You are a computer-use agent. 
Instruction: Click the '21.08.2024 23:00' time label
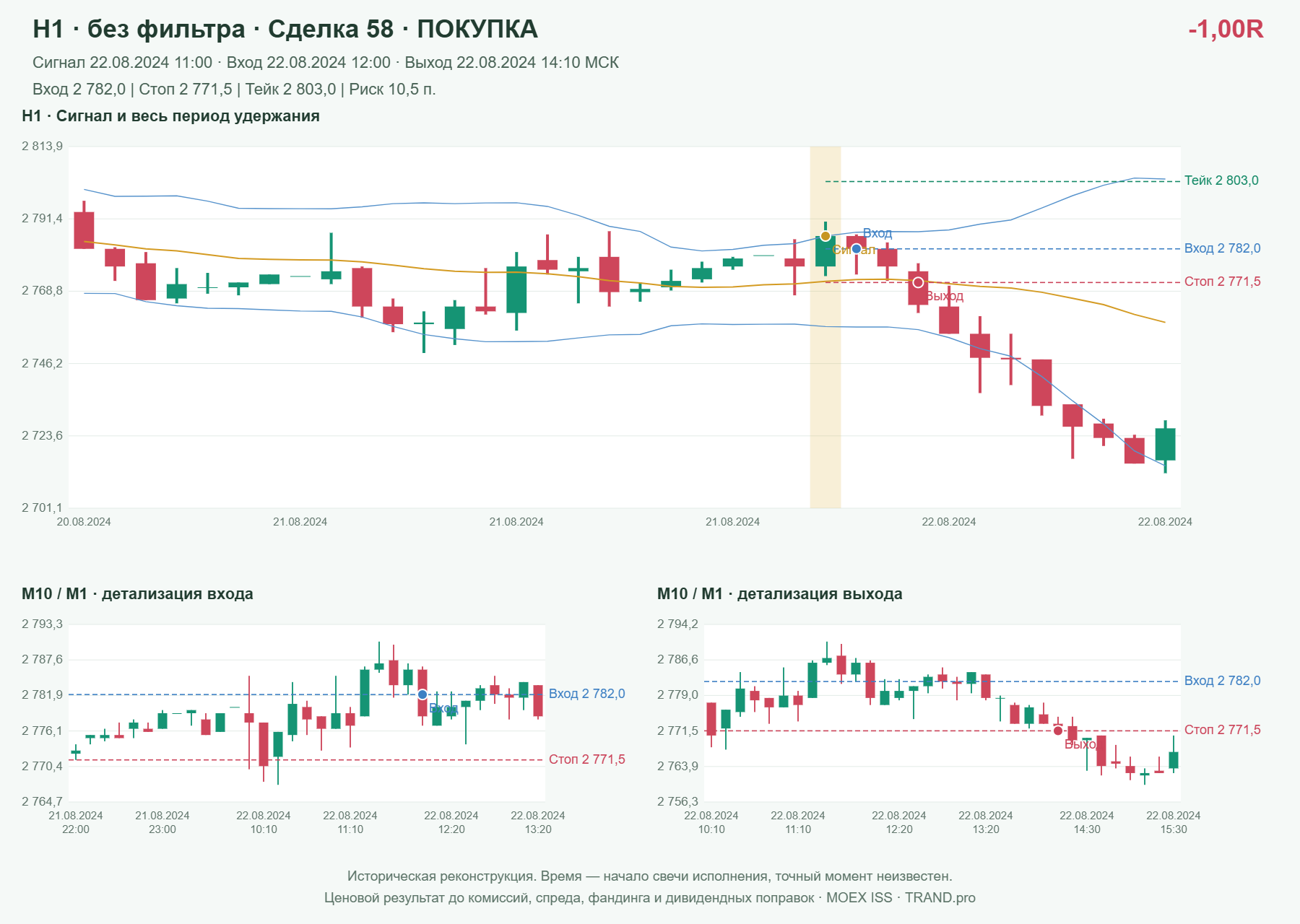pos(162,822)
